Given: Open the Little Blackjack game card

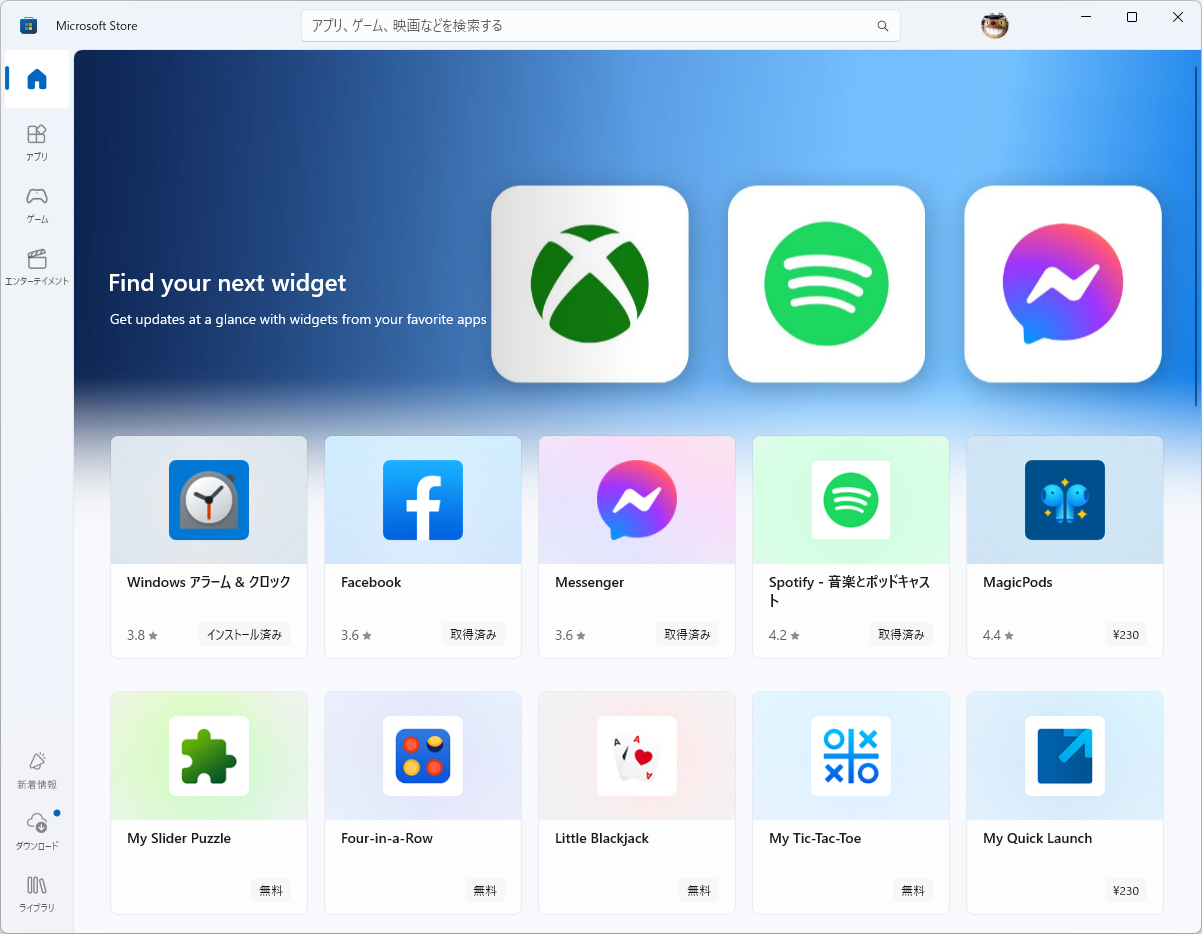Looking at the screenshot, I should click(x=636, y=802).
